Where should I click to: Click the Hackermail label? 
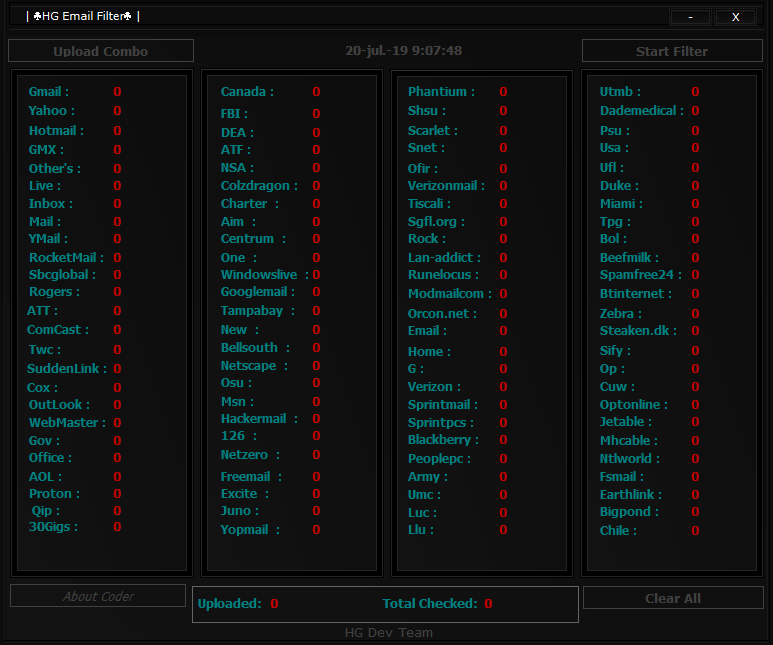(x=259, y=419)
